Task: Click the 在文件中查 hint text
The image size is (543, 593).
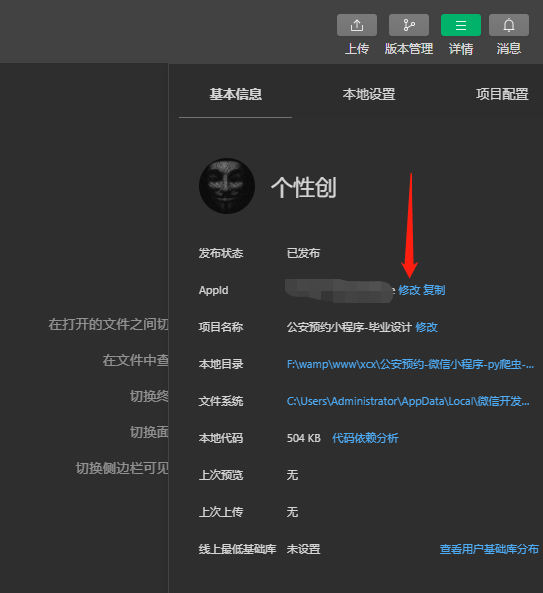Action: pyautogui.click(x=135, y=360)
